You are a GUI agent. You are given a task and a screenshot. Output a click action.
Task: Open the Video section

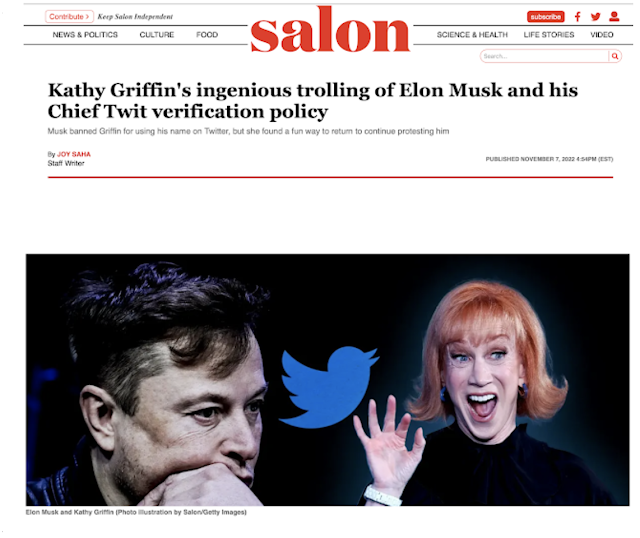pyautogui.click(x=602, y=35)
